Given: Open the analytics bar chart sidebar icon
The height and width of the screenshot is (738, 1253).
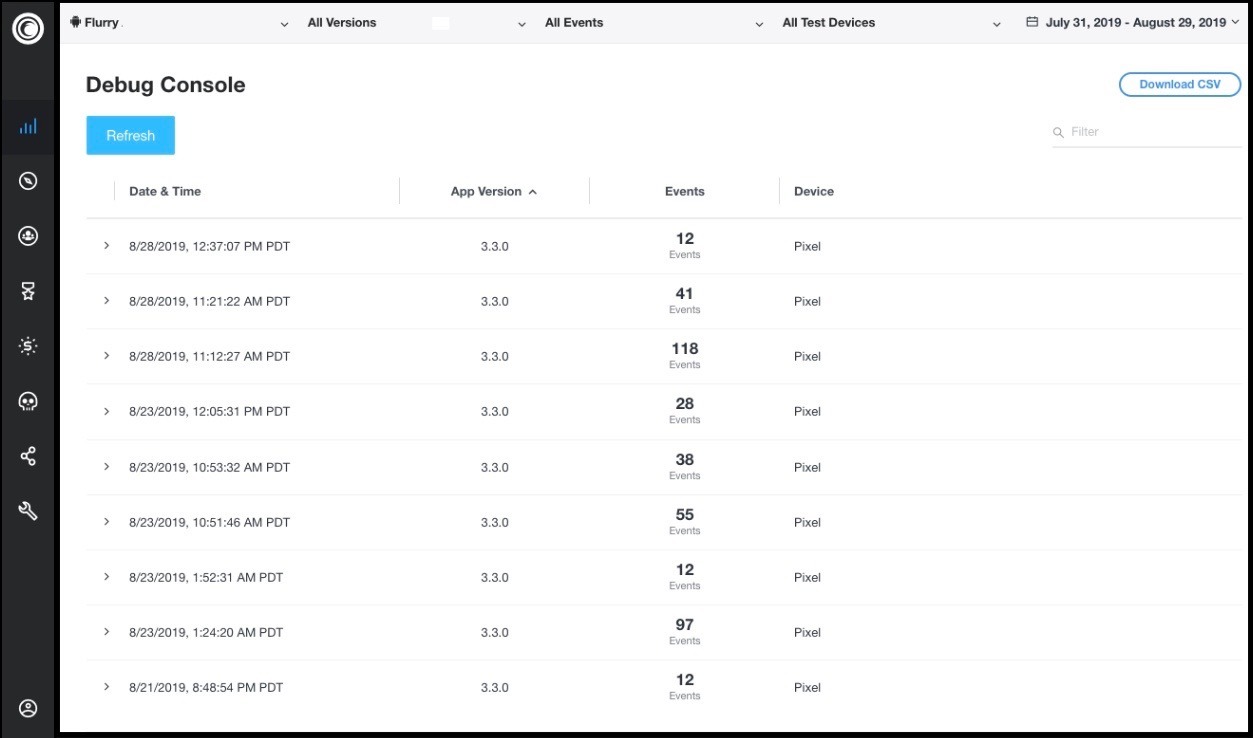Looking at the screenshot, I should (x=28, y=127).
